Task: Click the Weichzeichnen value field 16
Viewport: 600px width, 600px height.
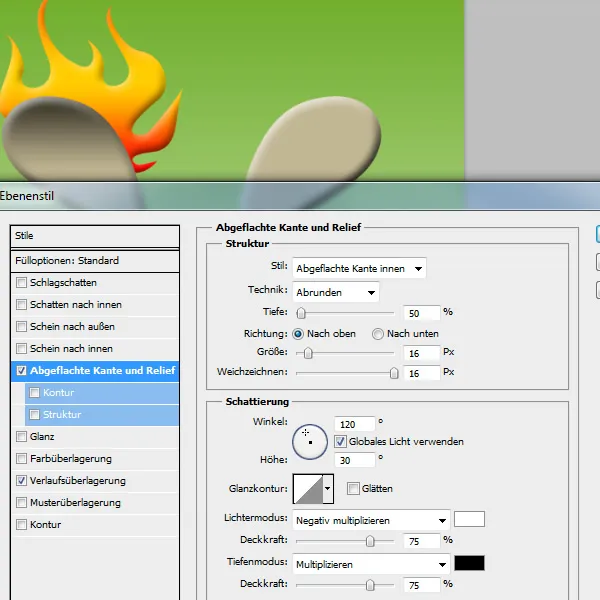Action: 421,373
